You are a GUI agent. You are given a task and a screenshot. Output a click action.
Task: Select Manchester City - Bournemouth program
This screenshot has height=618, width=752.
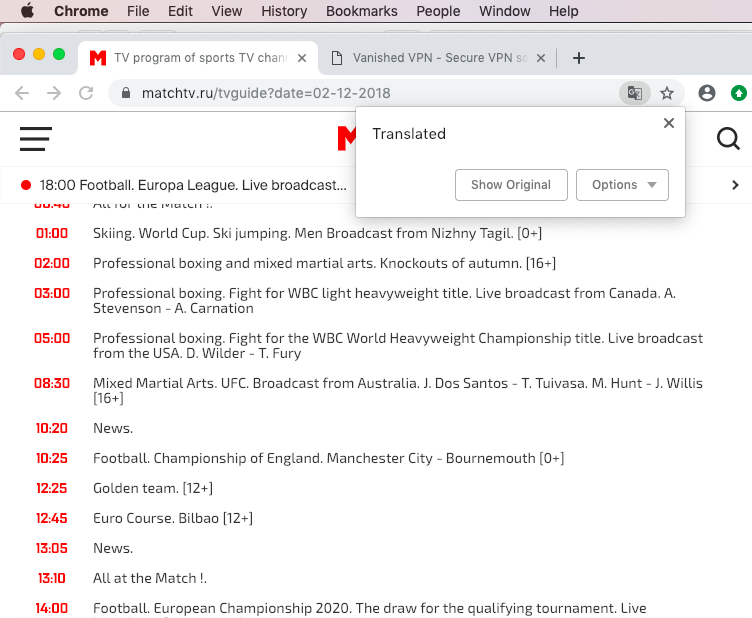tap(329, 458)
